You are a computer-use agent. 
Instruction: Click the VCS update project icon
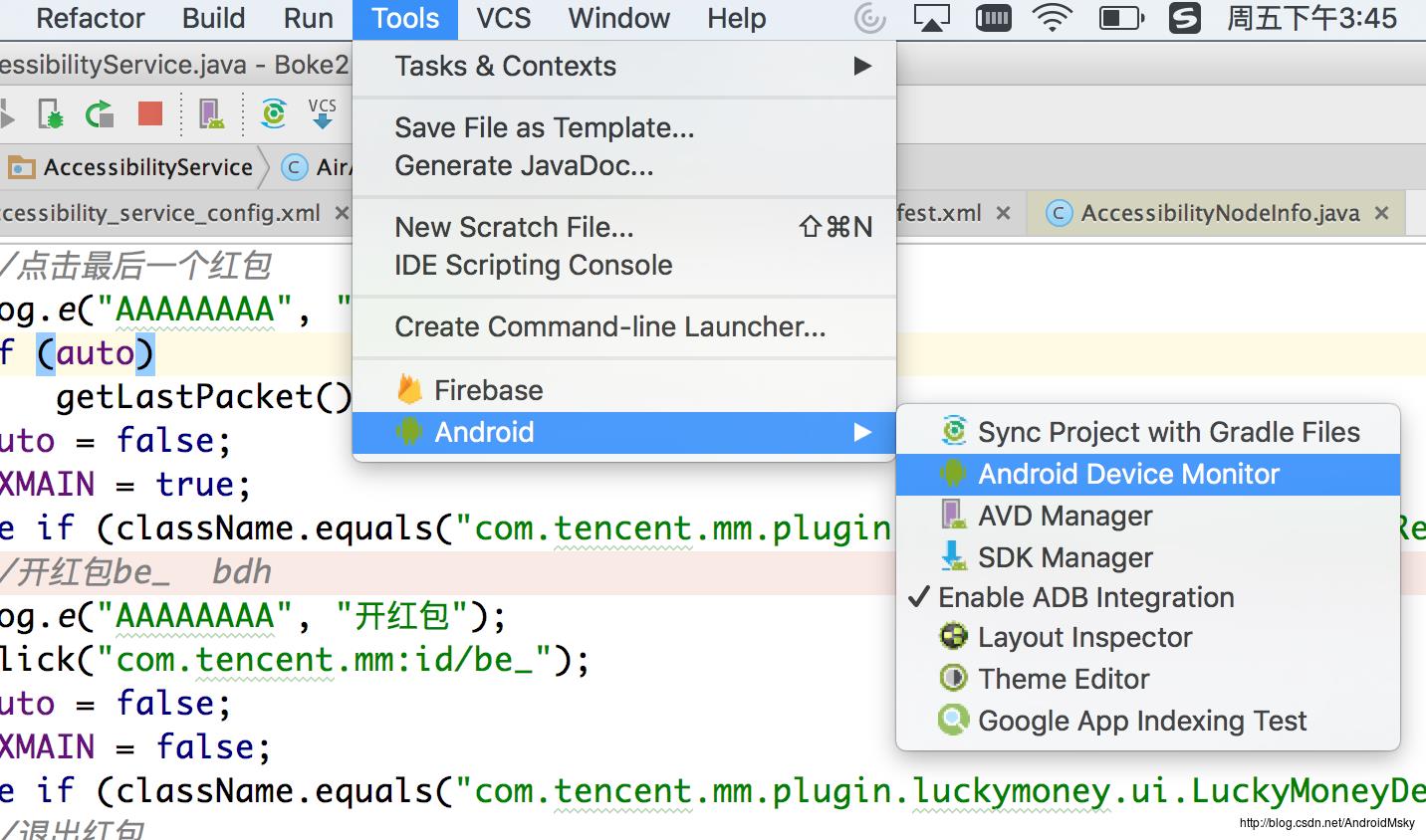(322, 113)
